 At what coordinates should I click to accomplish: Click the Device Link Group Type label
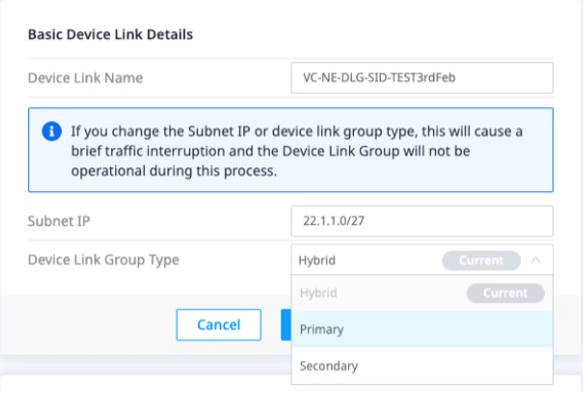103,260
